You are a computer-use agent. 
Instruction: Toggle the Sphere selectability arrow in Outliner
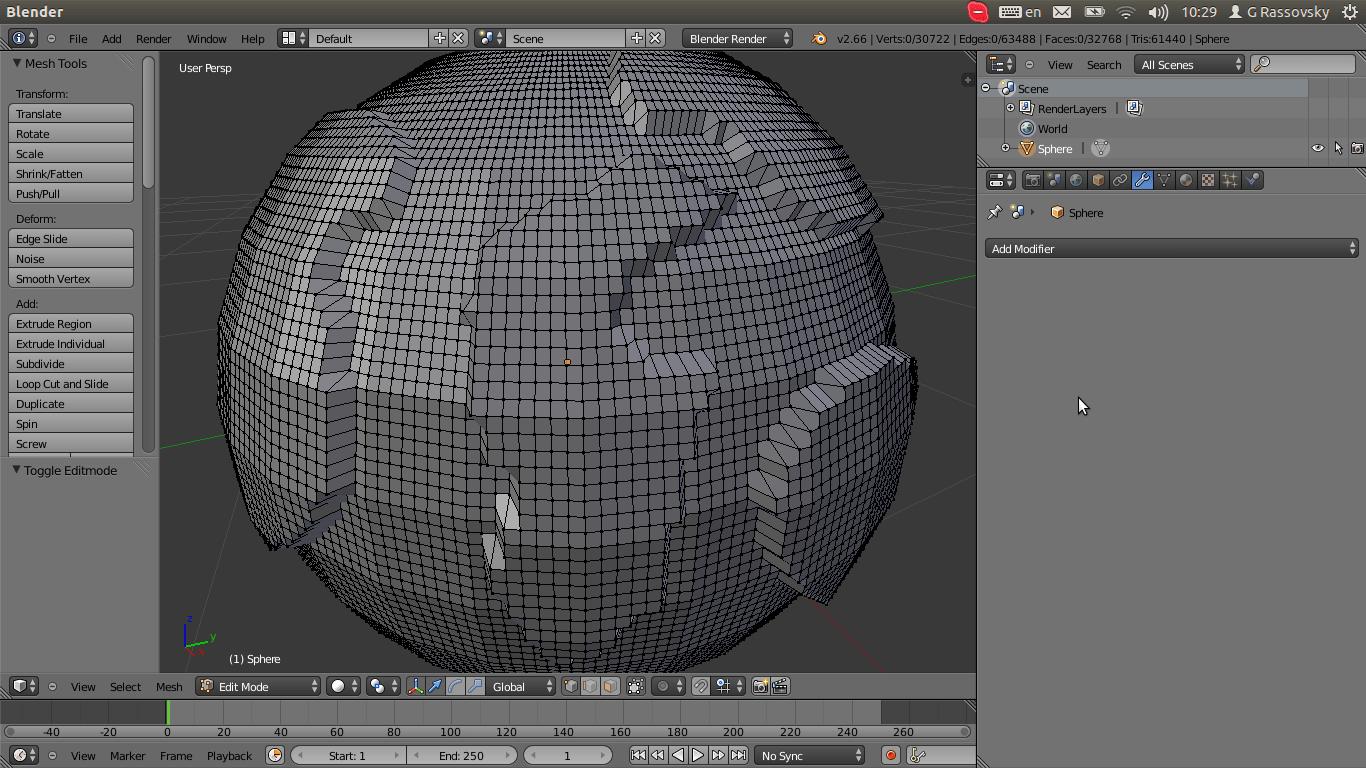pyautogui.click(x=1340, y=148)
